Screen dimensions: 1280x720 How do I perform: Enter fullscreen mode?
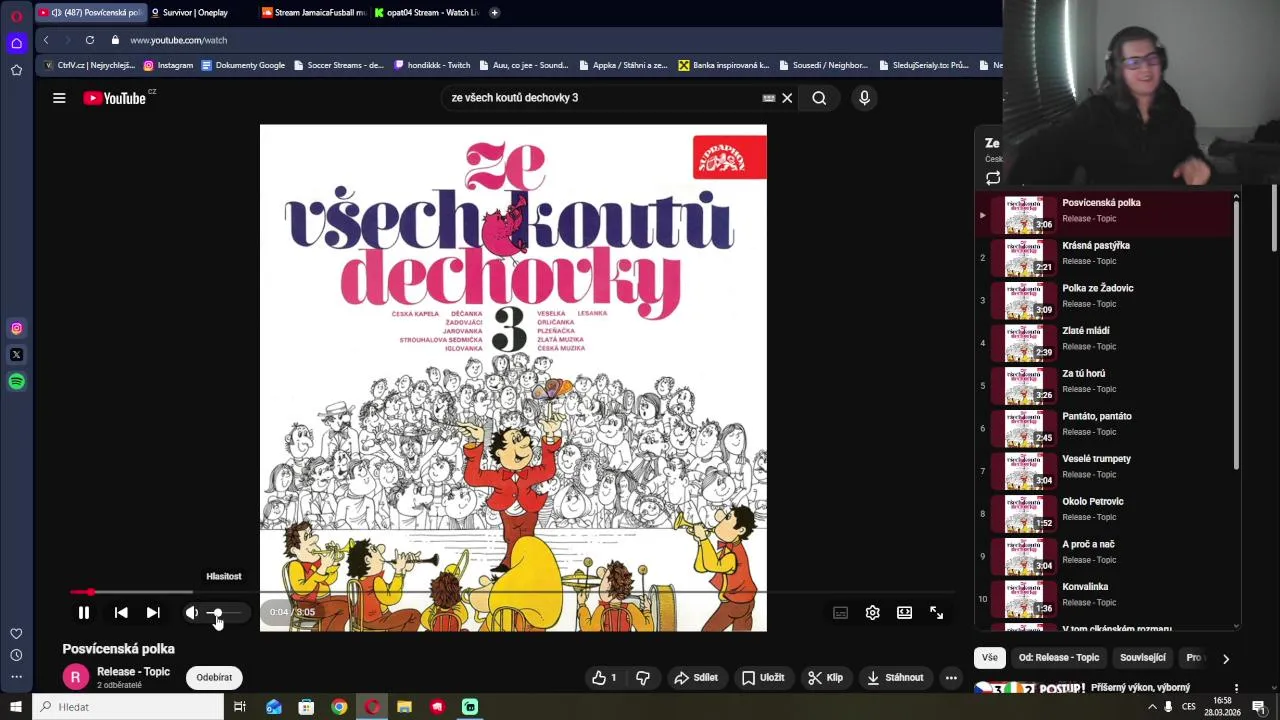click(936, 612)
